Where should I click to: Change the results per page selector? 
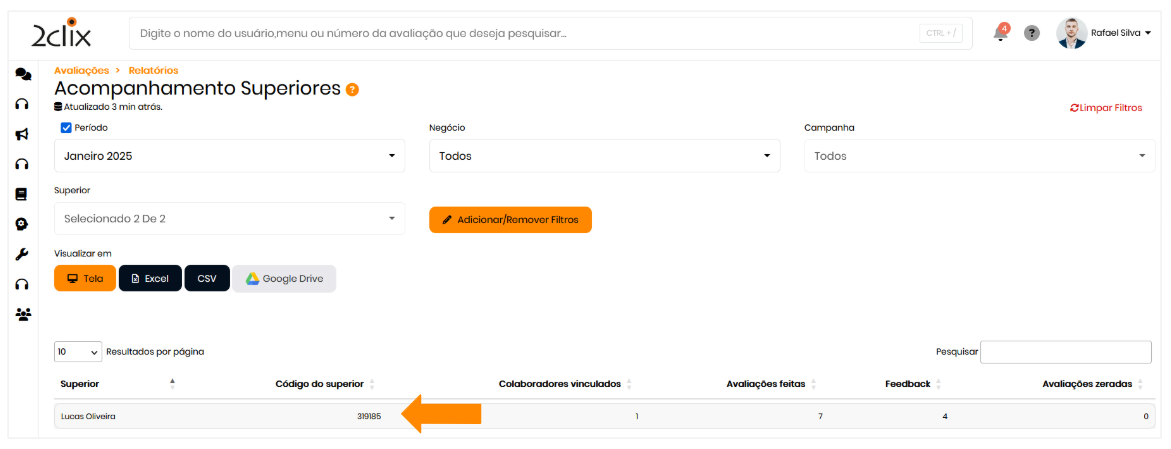(78, 352)
